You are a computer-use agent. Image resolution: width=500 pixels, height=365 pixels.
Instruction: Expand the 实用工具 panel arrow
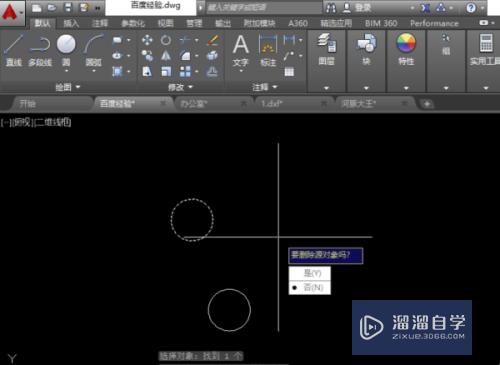[486, 88]
